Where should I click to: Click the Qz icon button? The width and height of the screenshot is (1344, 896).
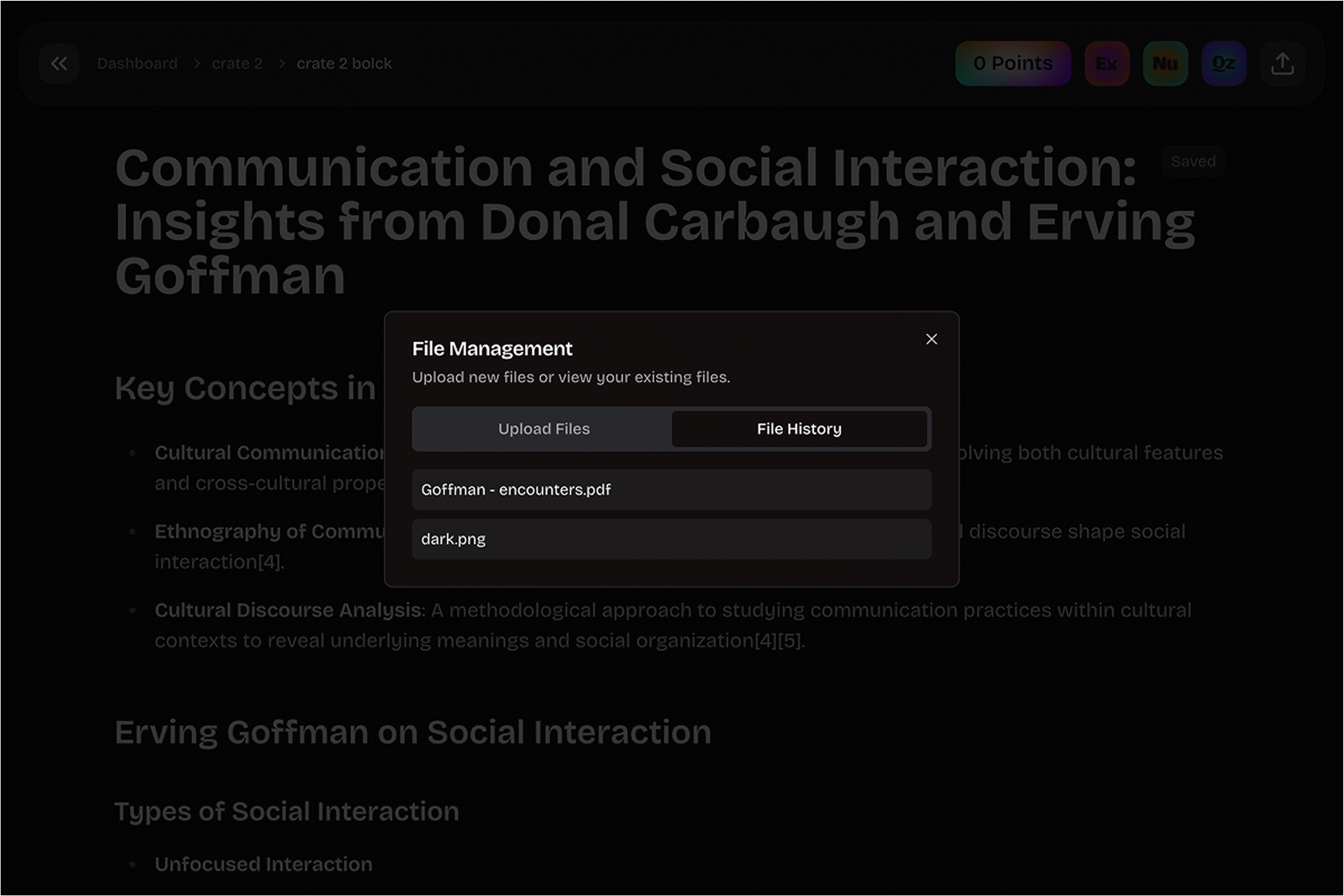[x=1223, y=64]
